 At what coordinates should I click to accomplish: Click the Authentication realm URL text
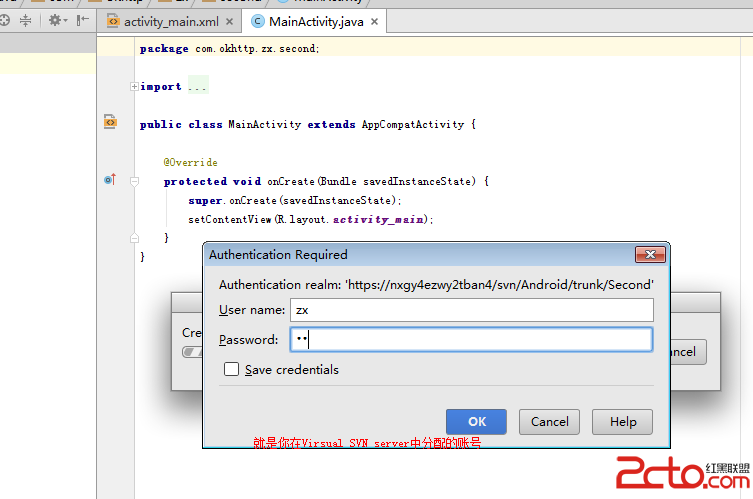point(499,285)
